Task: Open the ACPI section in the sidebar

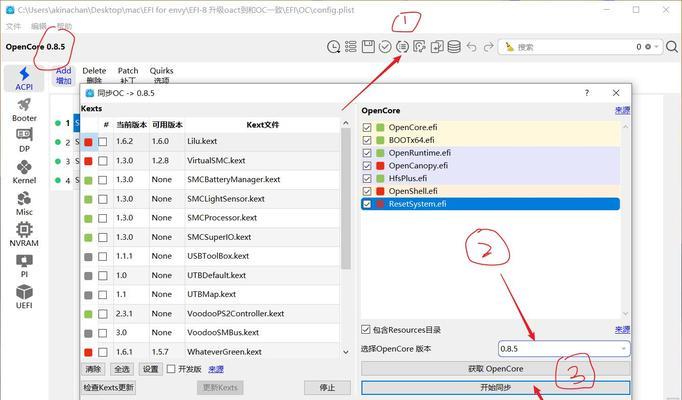Action: [x=24, y=78]
